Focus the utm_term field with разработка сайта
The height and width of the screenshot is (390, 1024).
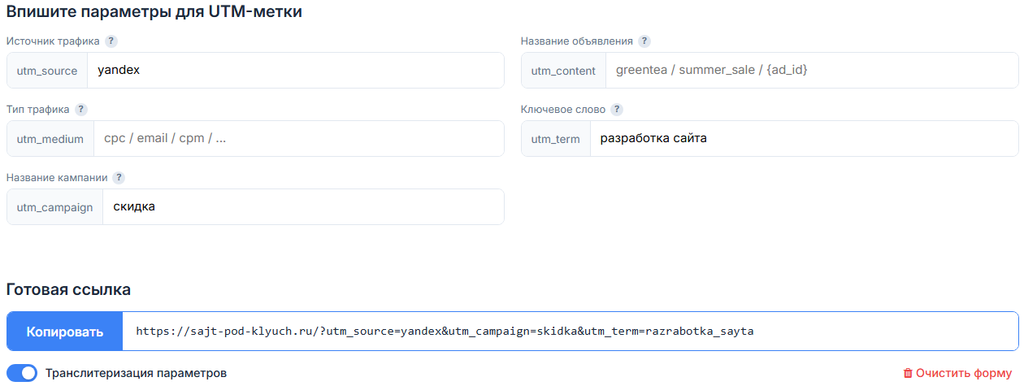coord(804,138)
